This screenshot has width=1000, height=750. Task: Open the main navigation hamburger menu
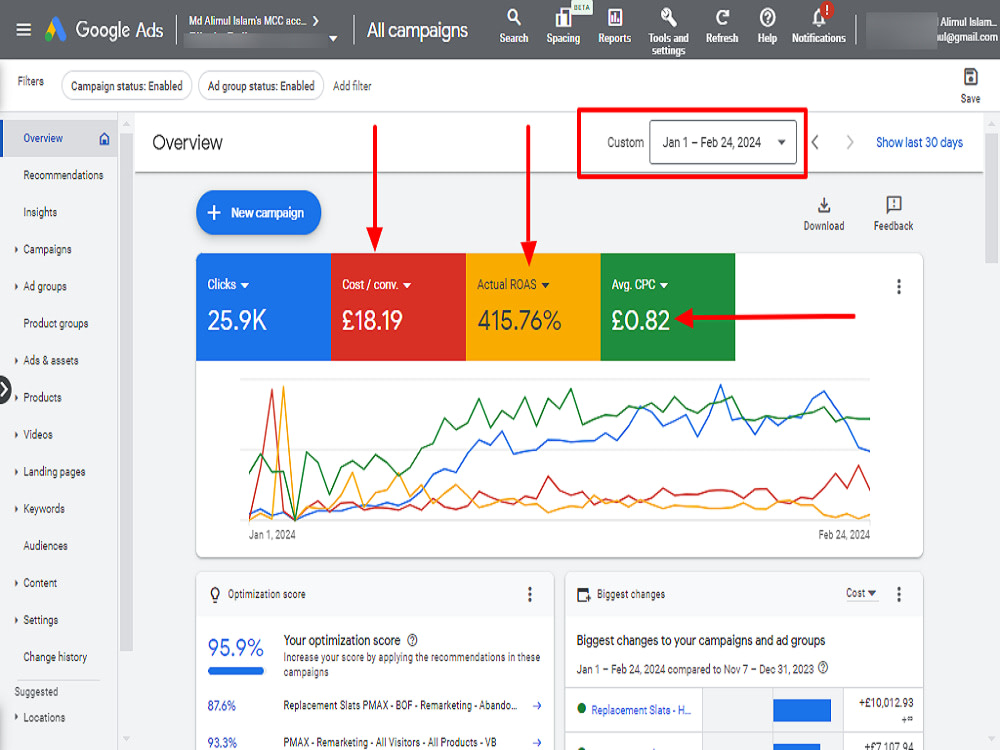23,29
